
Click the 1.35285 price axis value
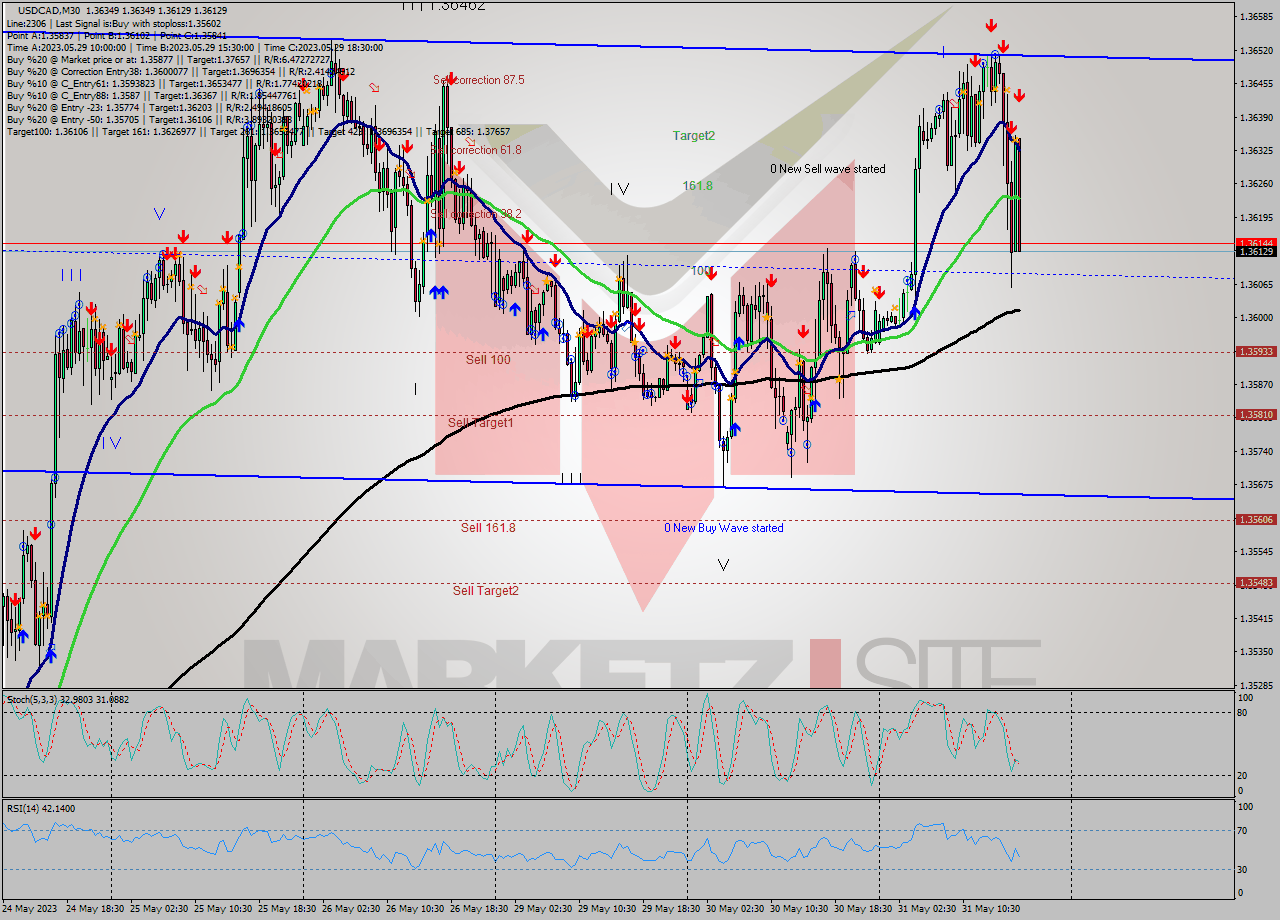point(1255,686)
